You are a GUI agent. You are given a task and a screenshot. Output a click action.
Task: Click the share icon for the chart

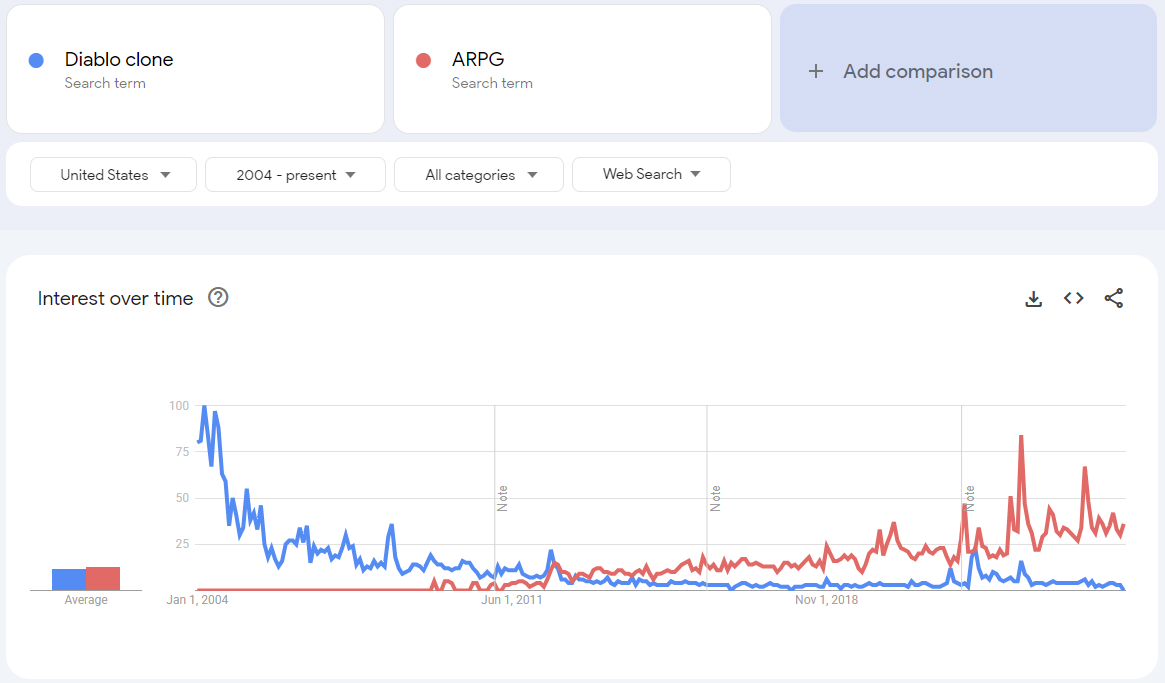pyautogui.click(x=1114, y=298)
